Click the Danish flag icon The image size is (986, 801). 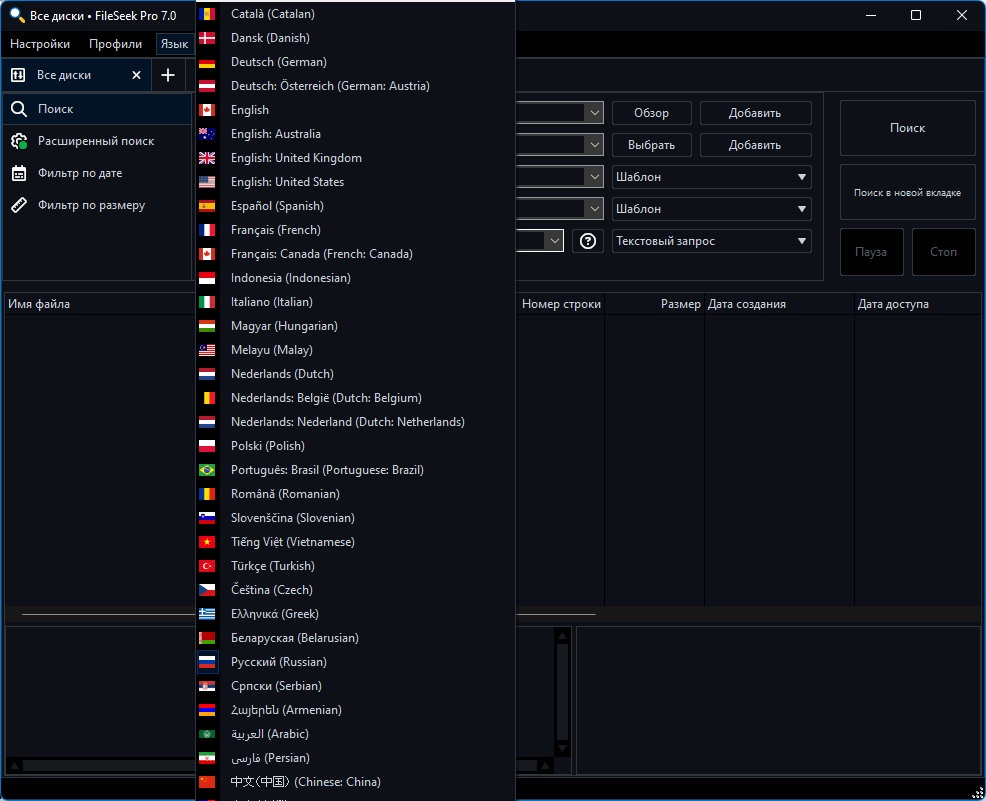point(207,38)
